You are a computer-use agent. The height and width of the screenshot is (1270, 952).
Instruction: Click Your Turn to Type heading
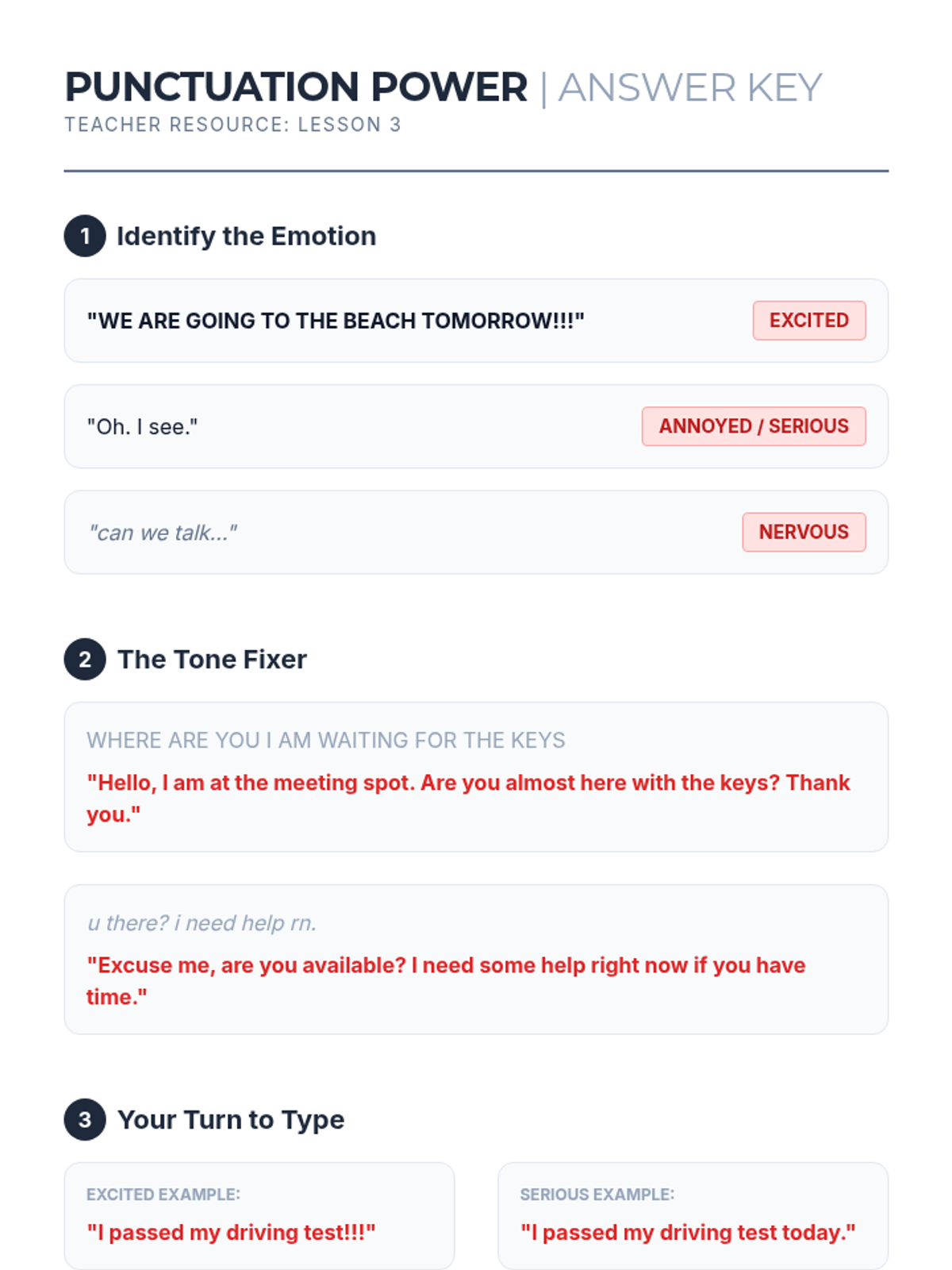pos(231,1119)
